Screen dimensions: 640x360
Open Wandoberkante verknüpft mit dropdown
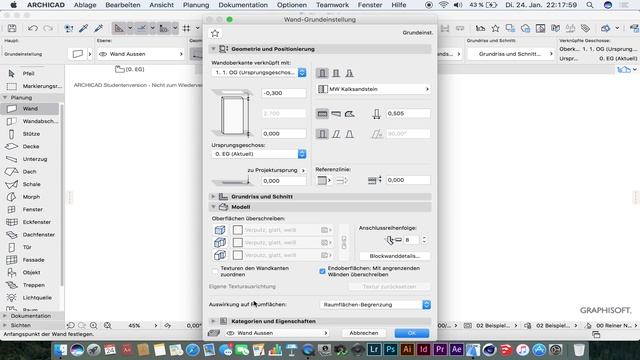[259, 73]
